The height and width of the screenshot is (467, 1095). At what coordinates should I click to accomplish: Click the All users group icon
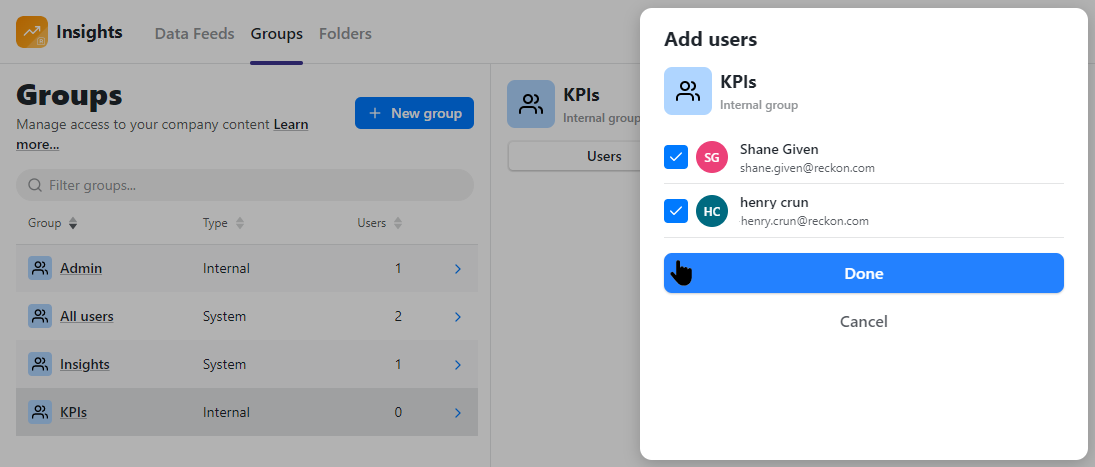tap(40, 316)
